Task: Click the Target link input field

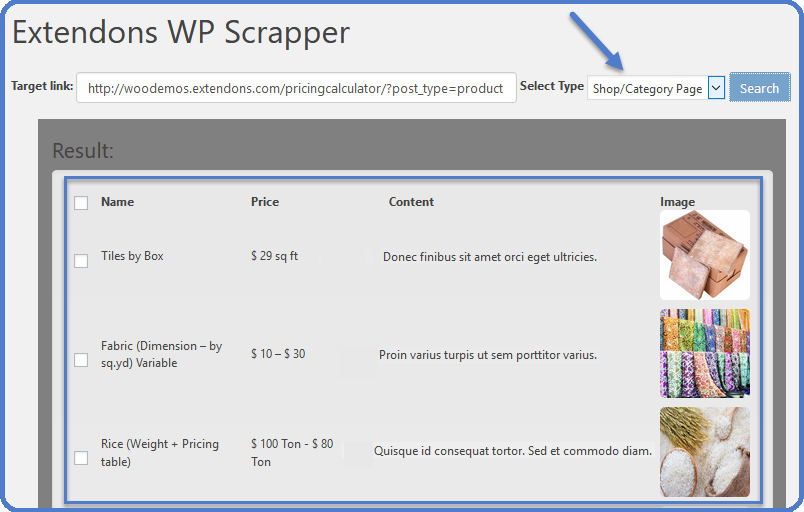Action: (x=296, y=88)
